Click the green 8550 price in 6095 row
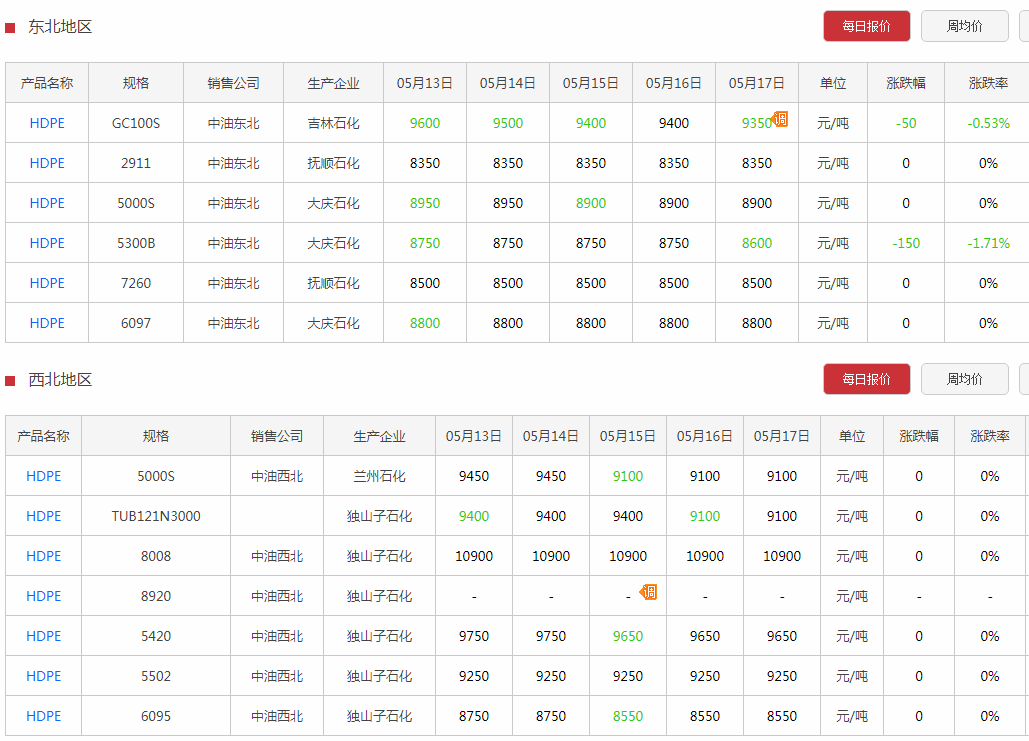 pyautogui.click(x=628, y=717)
